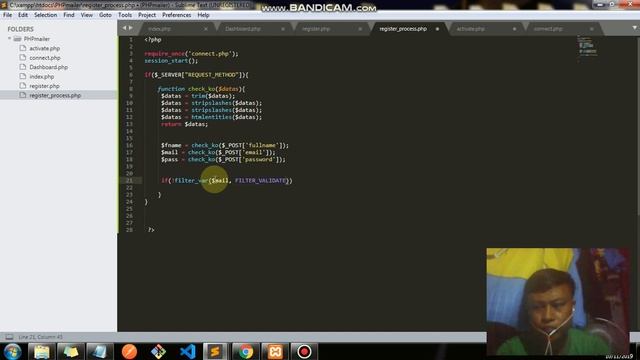
Task: Open the View menu
Action: click(x=87, y=15)
